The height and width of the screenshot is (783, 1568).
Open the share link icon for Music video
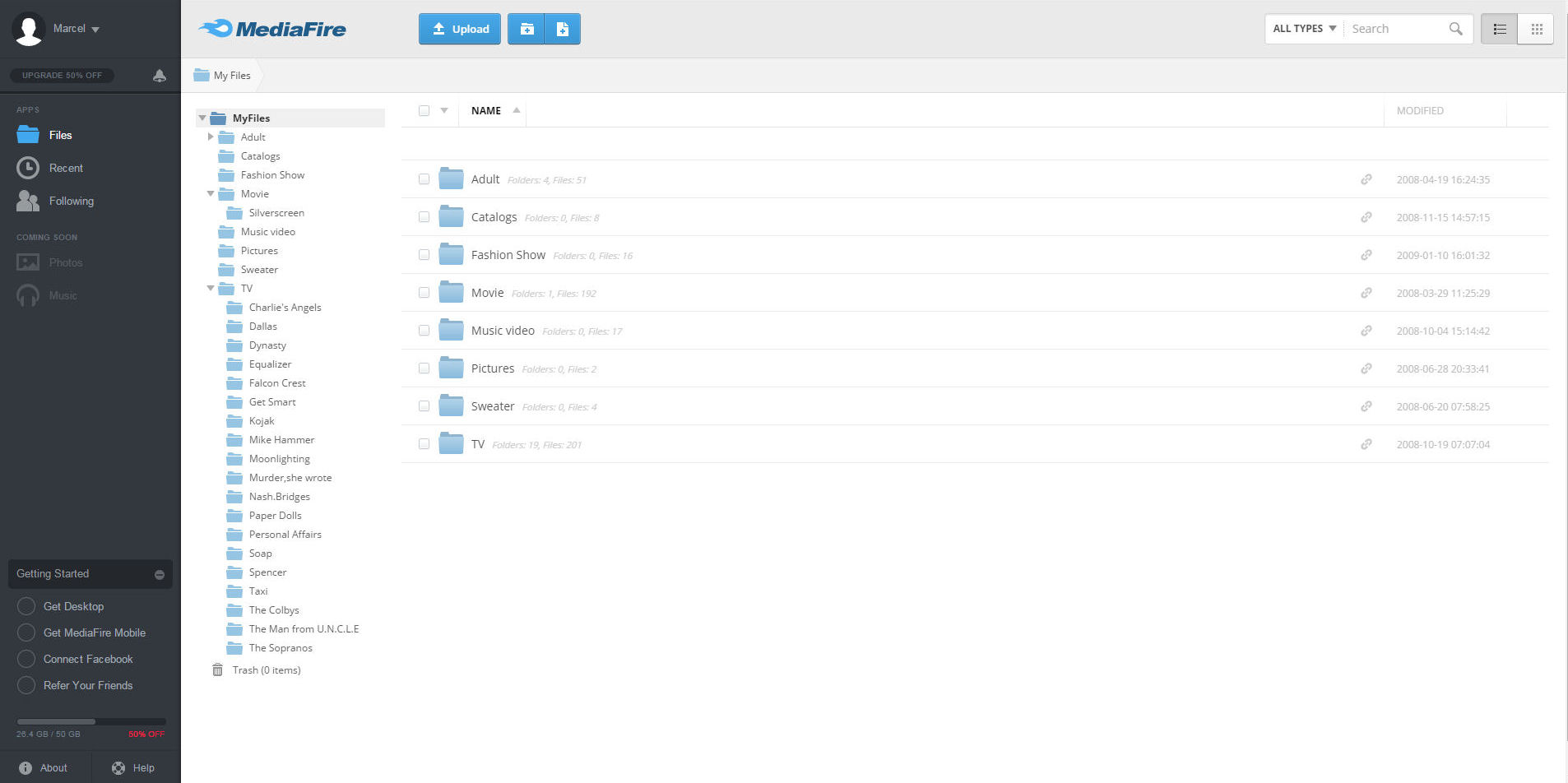point(1366,331)
